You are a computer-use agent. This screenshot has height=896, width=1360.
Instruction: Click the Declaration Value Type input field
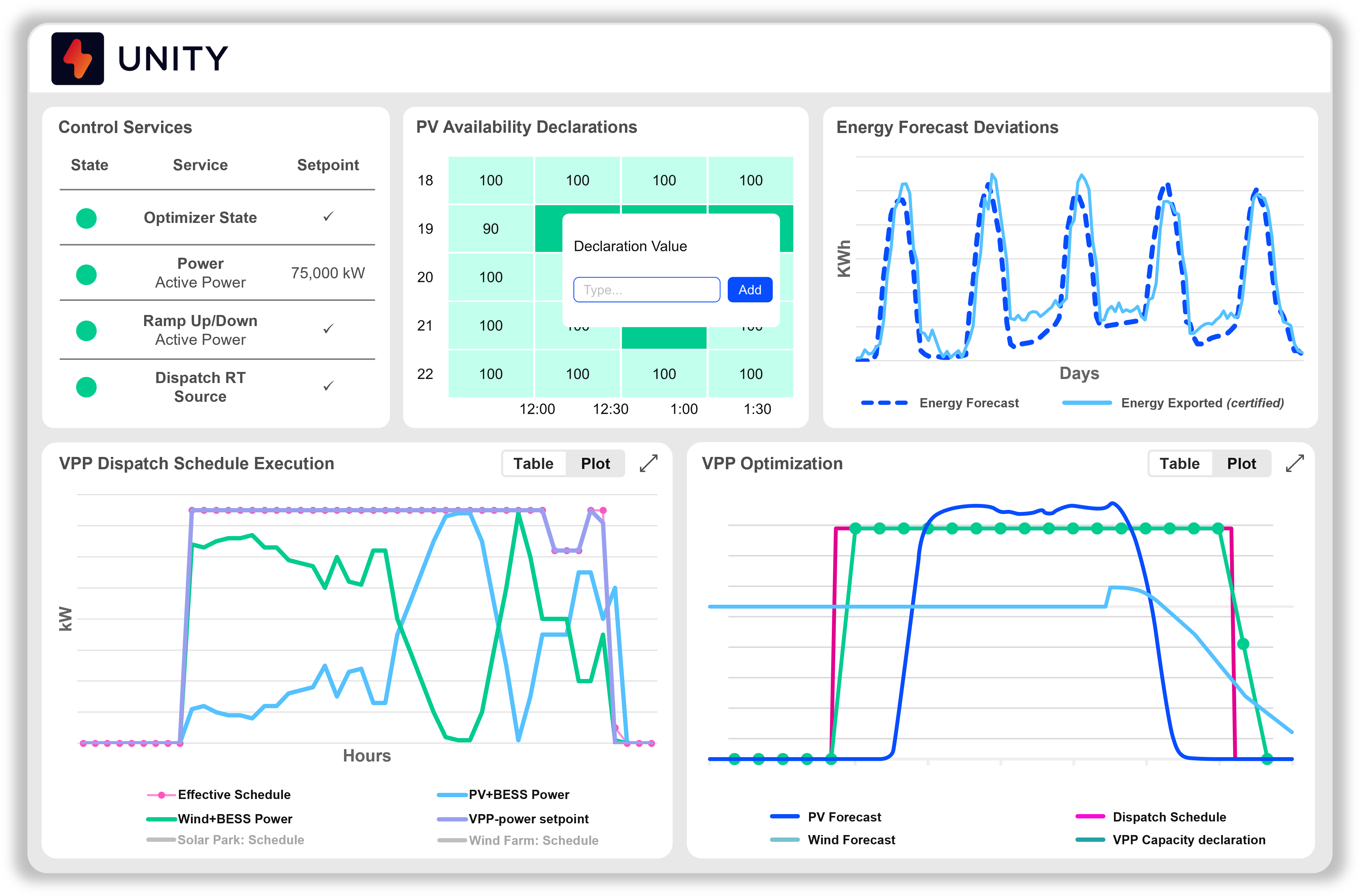(x=646, y=290)
